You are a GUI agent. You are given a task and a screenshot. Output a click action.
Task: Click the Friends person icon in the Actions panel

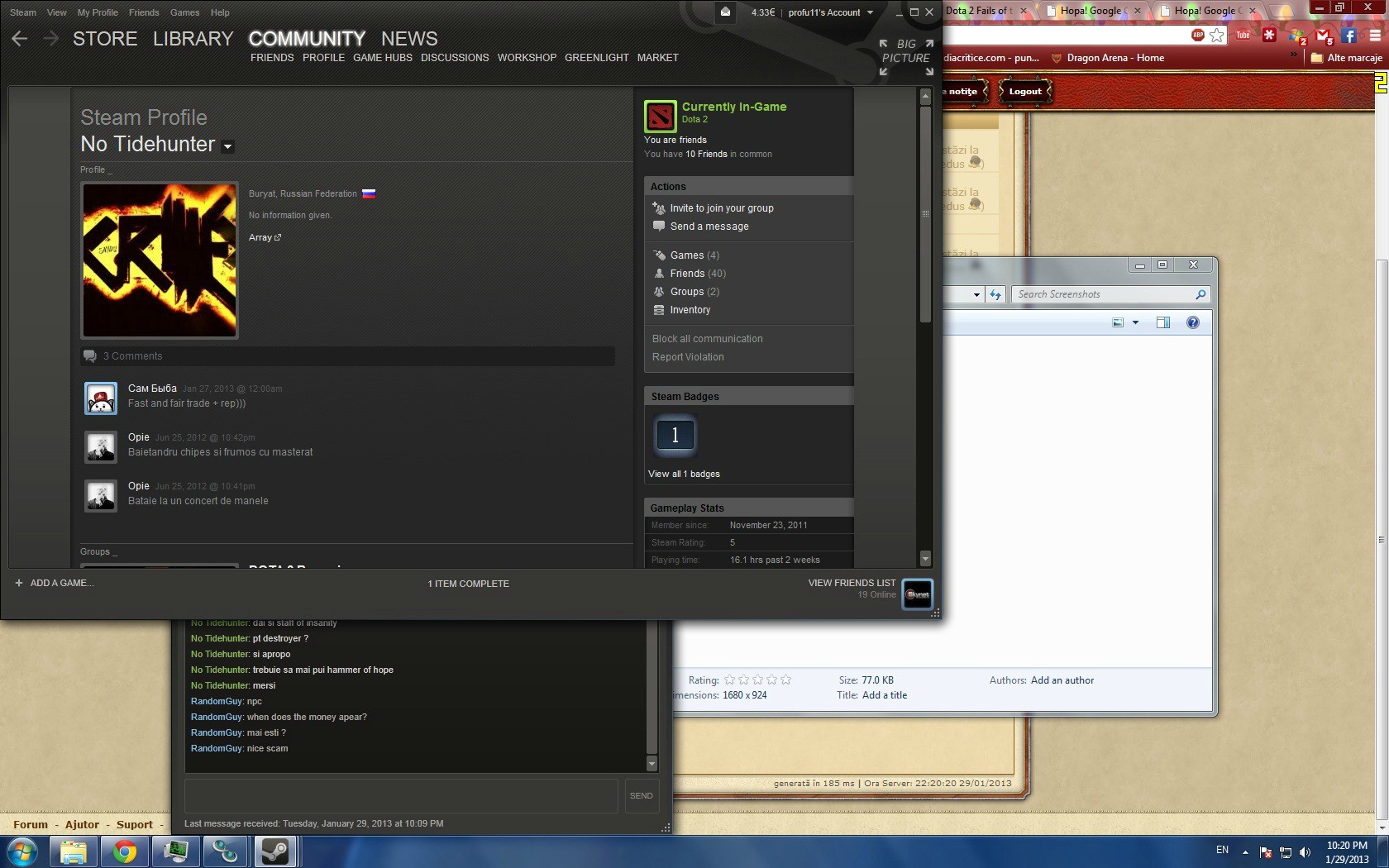pyautogui.click(x=659, y=274)
